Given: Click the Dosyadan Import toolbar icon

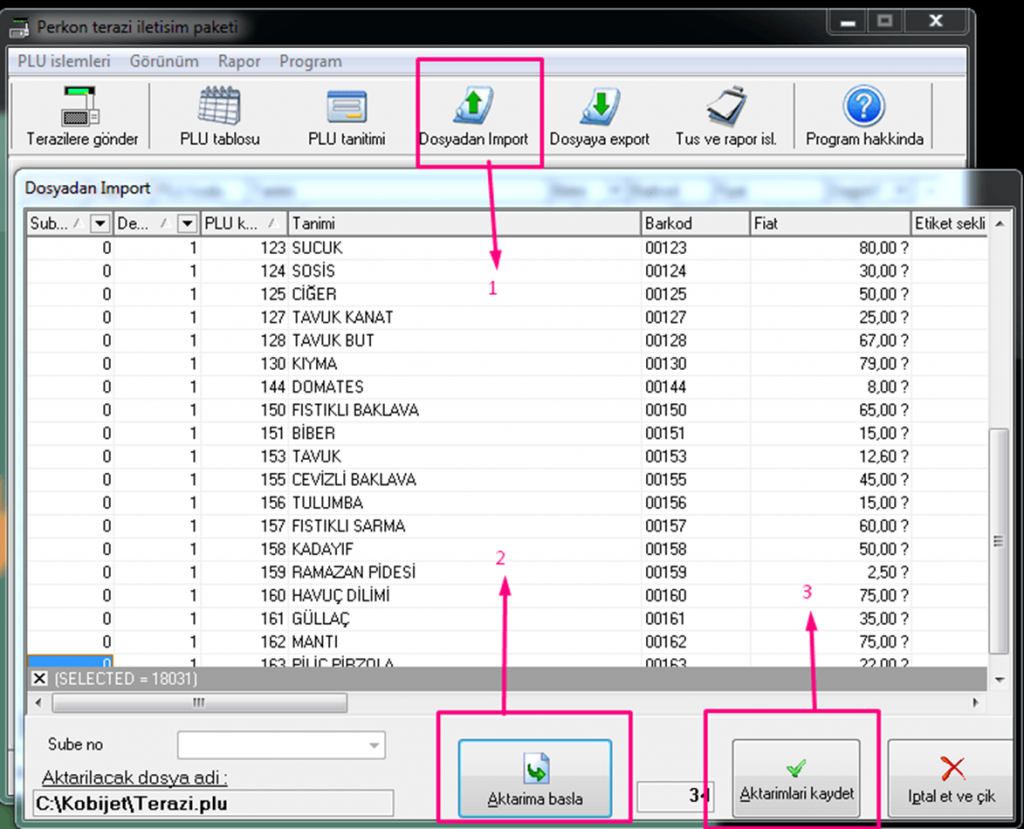Looking at the screenshot, I should pos(473,116).
